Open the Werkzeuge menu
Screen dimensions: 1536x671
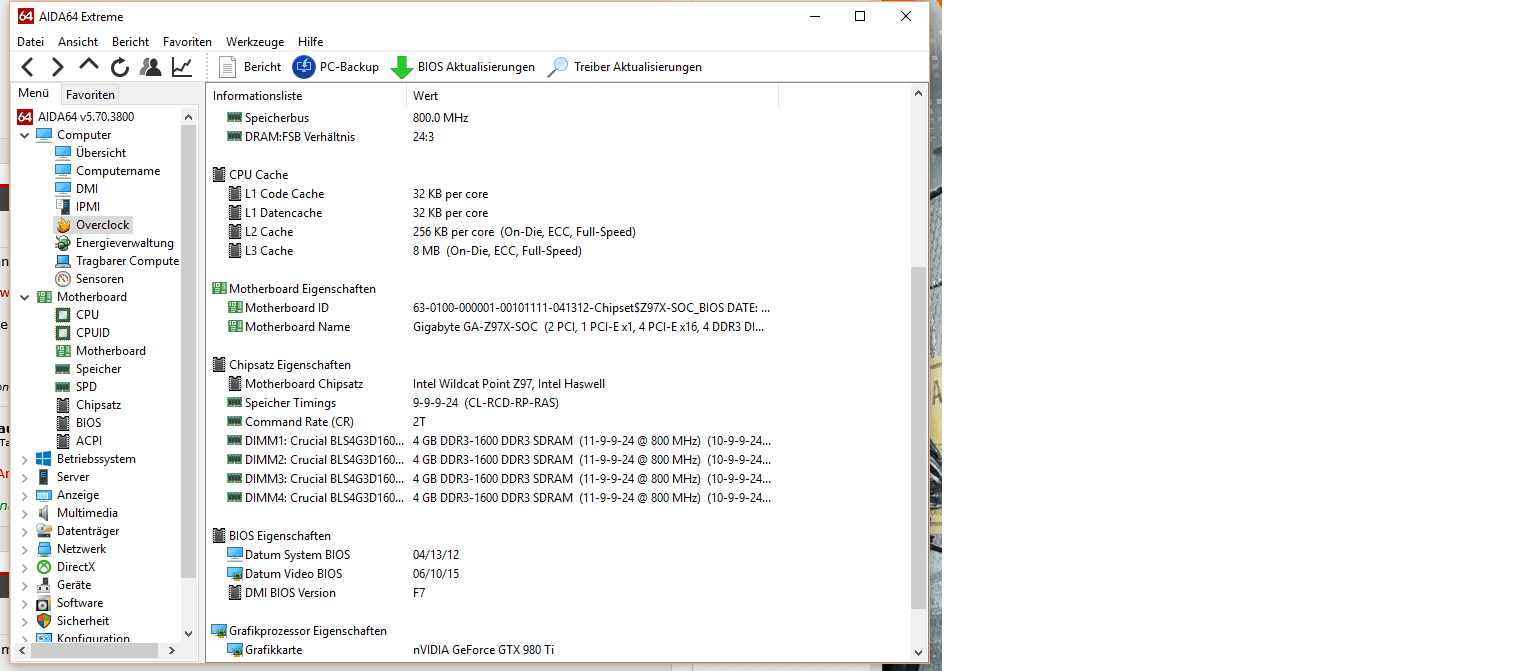(x=255, y=42)
